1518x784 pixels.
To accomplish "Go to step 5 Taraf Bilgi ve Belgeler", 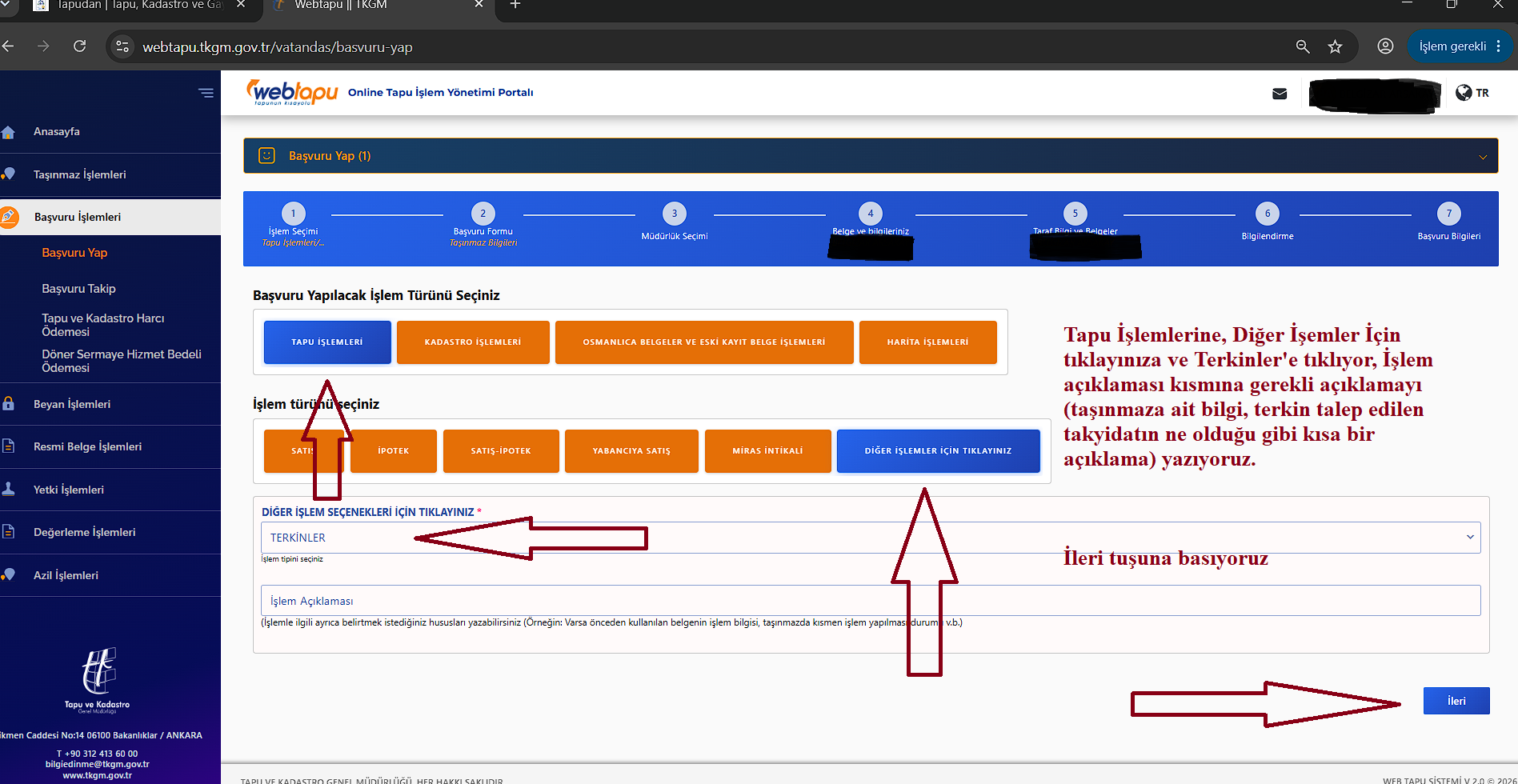I will tap(1075, 214).
